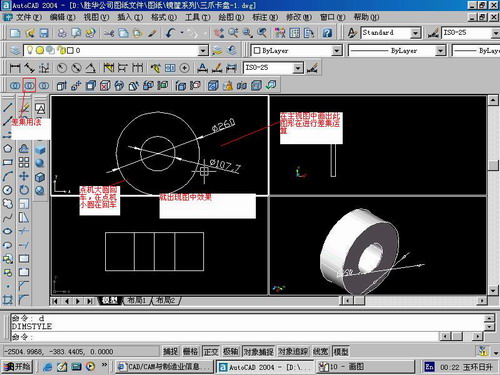This screenshot has width=500, height=375.
Task: Switch to CAD/CAM taskbar window button
Action: (x=164, y=367)
